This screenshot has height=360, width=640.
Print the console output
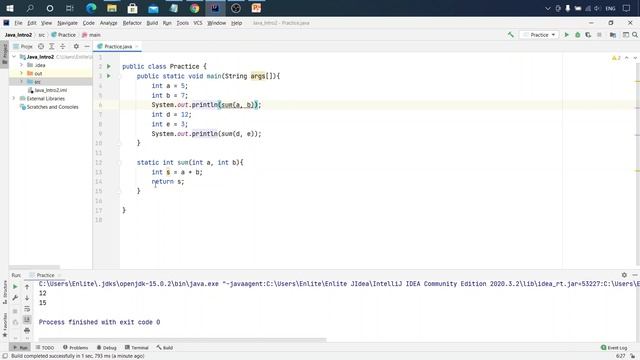pos(27,330)
